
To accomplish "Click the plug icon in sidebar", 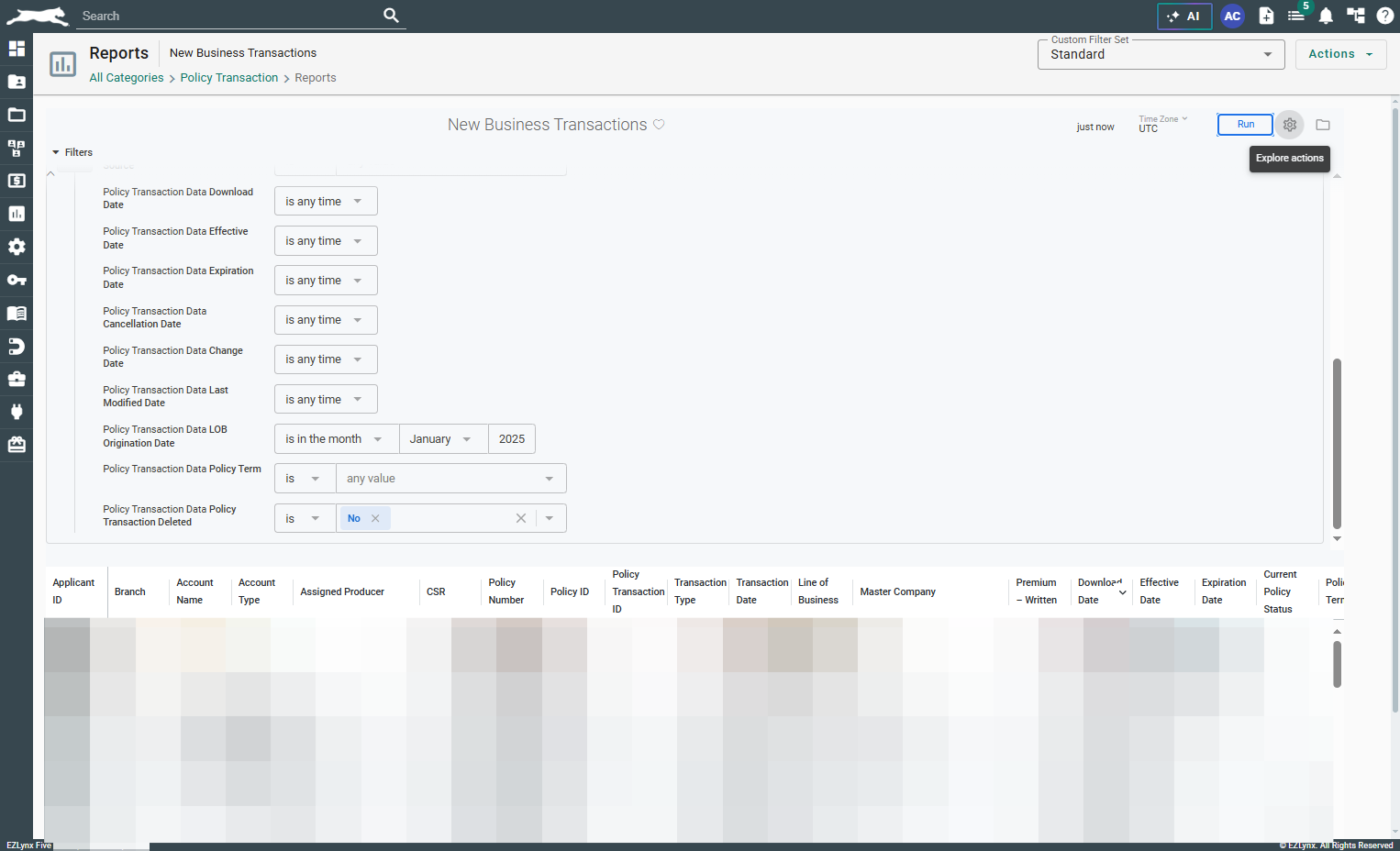I will point(17,412).
